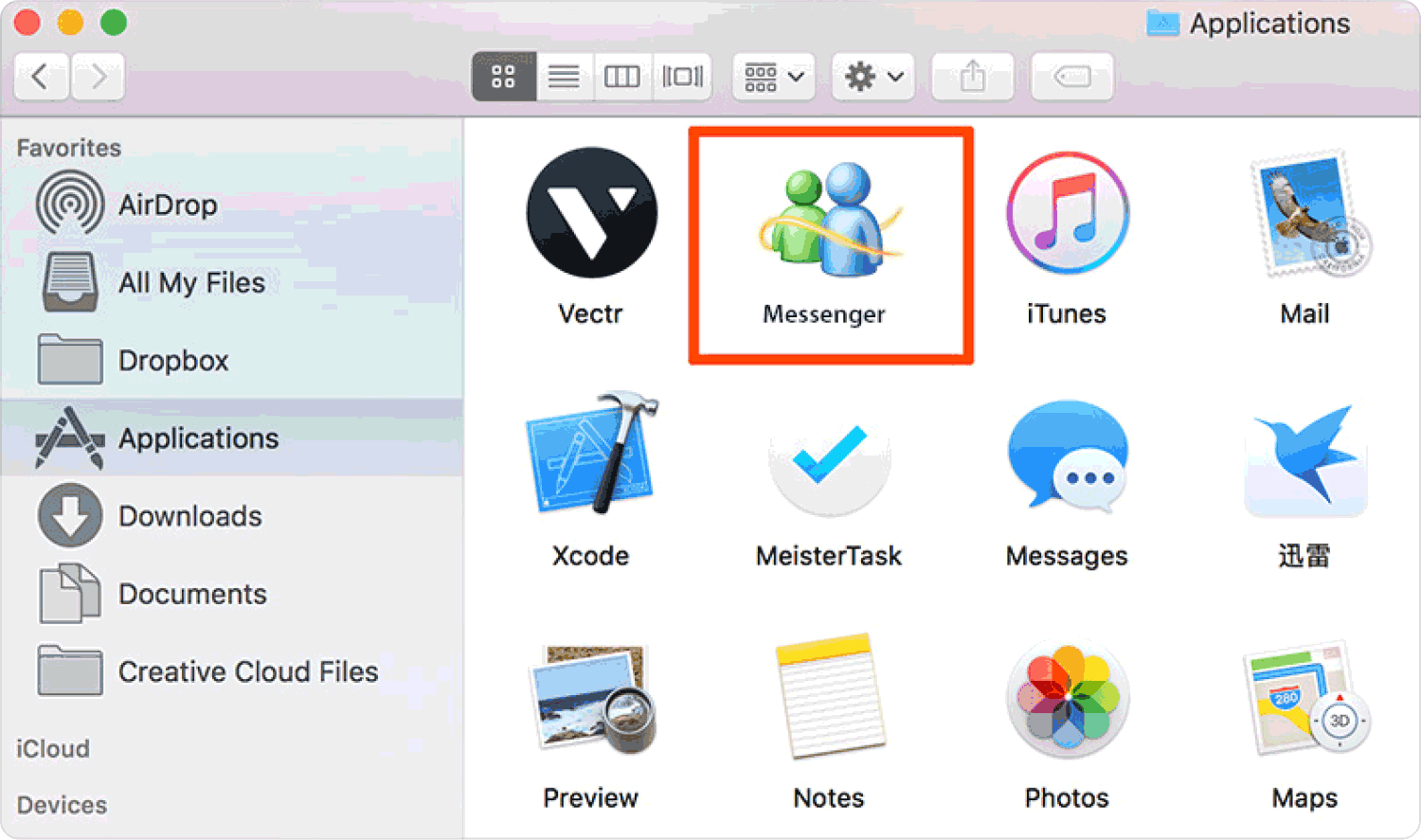Go forward with the right arrow button

pos(97,76)
